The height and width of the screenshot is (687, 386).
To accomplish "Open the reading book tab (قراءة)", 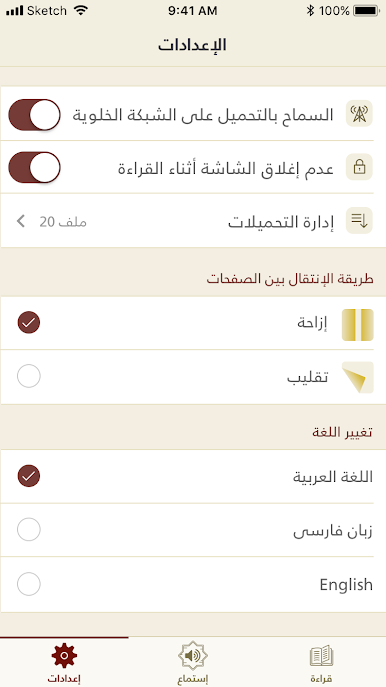I will click(321, 664).
